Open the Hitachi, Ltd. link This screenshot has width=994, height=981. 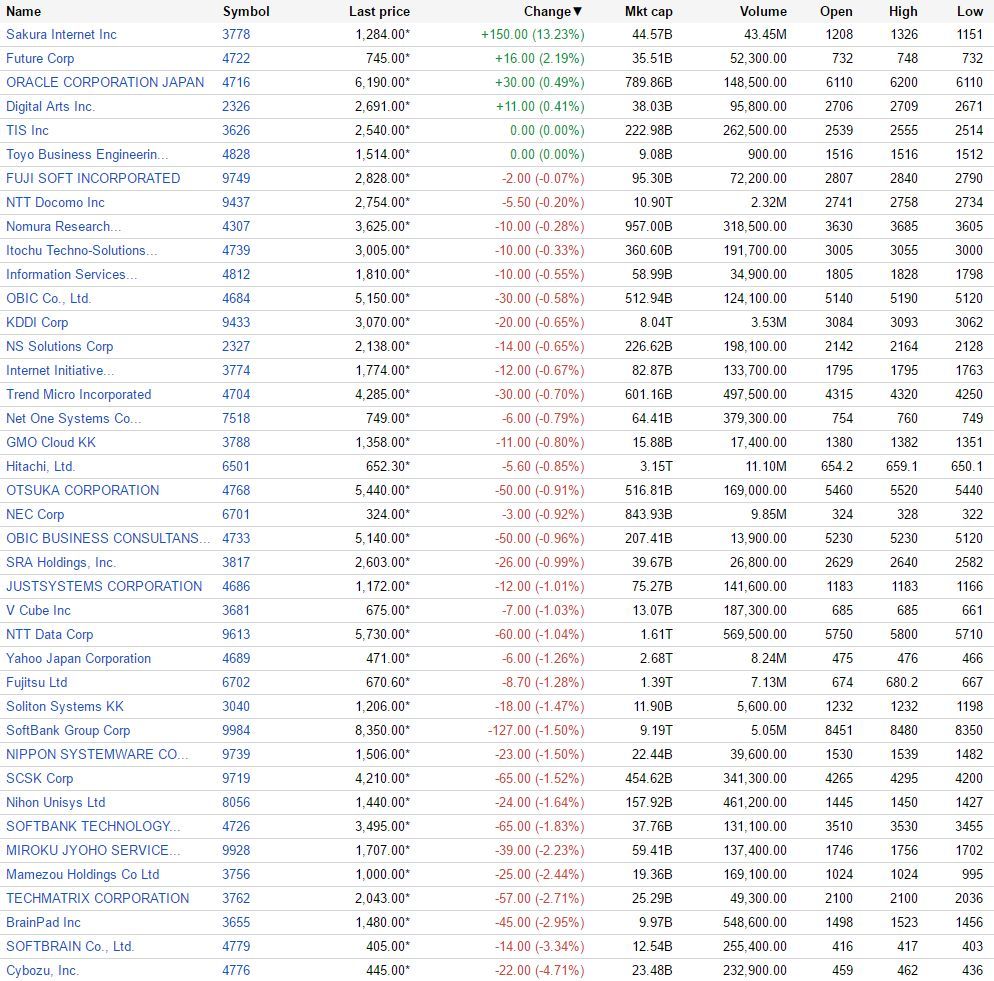(x=41, y=466)
